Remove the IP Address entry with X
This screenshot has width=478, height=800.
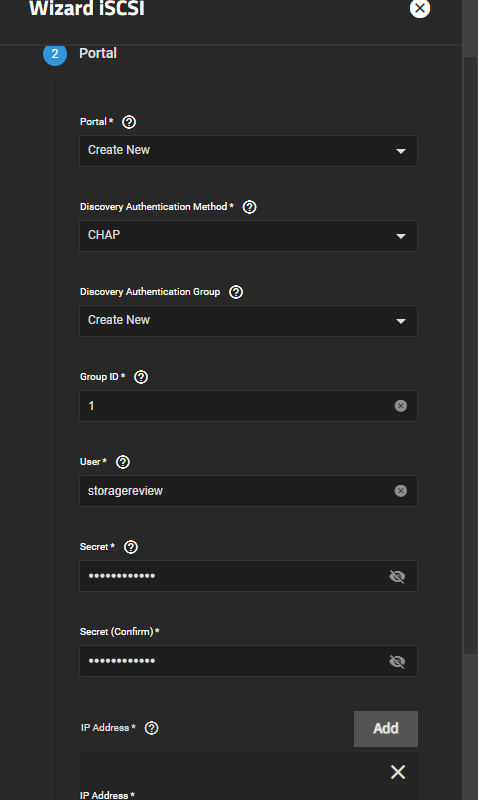[x=398, y=771]
